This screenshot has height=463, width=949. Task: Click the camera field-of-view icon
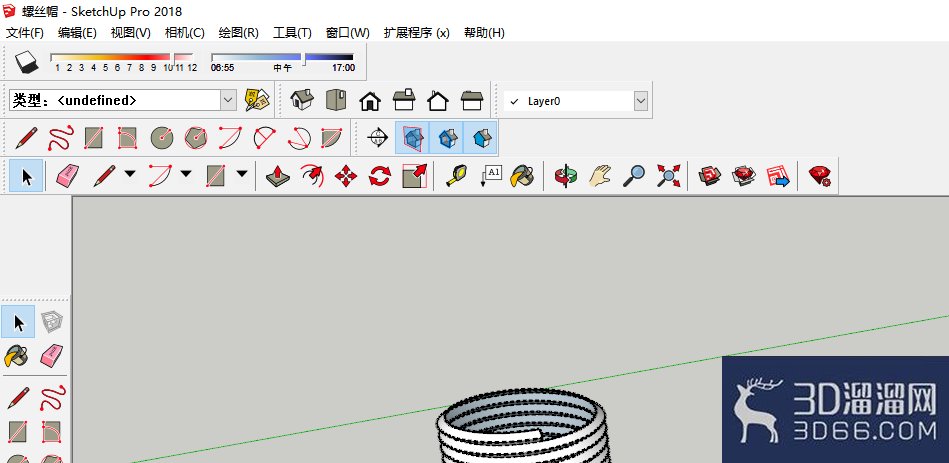tap(378, 137)
